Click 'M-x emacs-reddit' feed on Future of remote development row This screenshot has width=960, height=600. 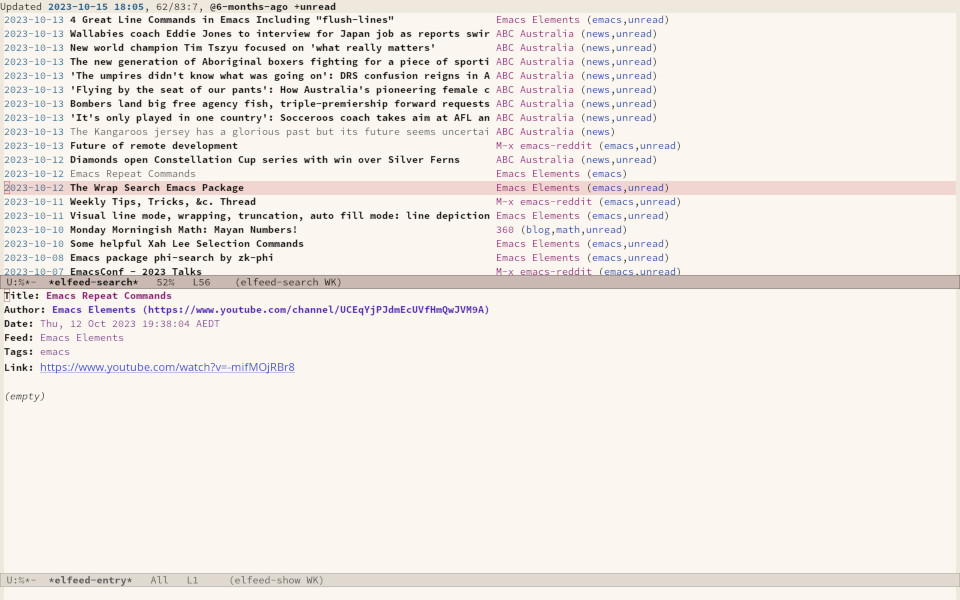pyautogui.click(x=544, y=146)
